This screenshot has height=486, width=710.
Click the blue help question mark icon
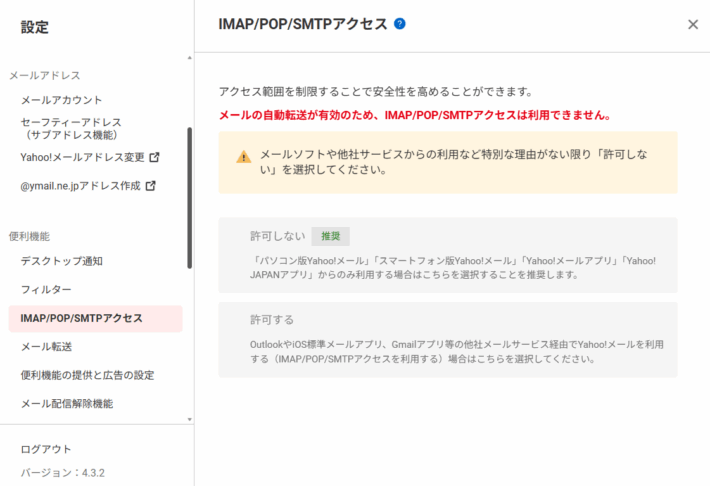pos(400,24)
